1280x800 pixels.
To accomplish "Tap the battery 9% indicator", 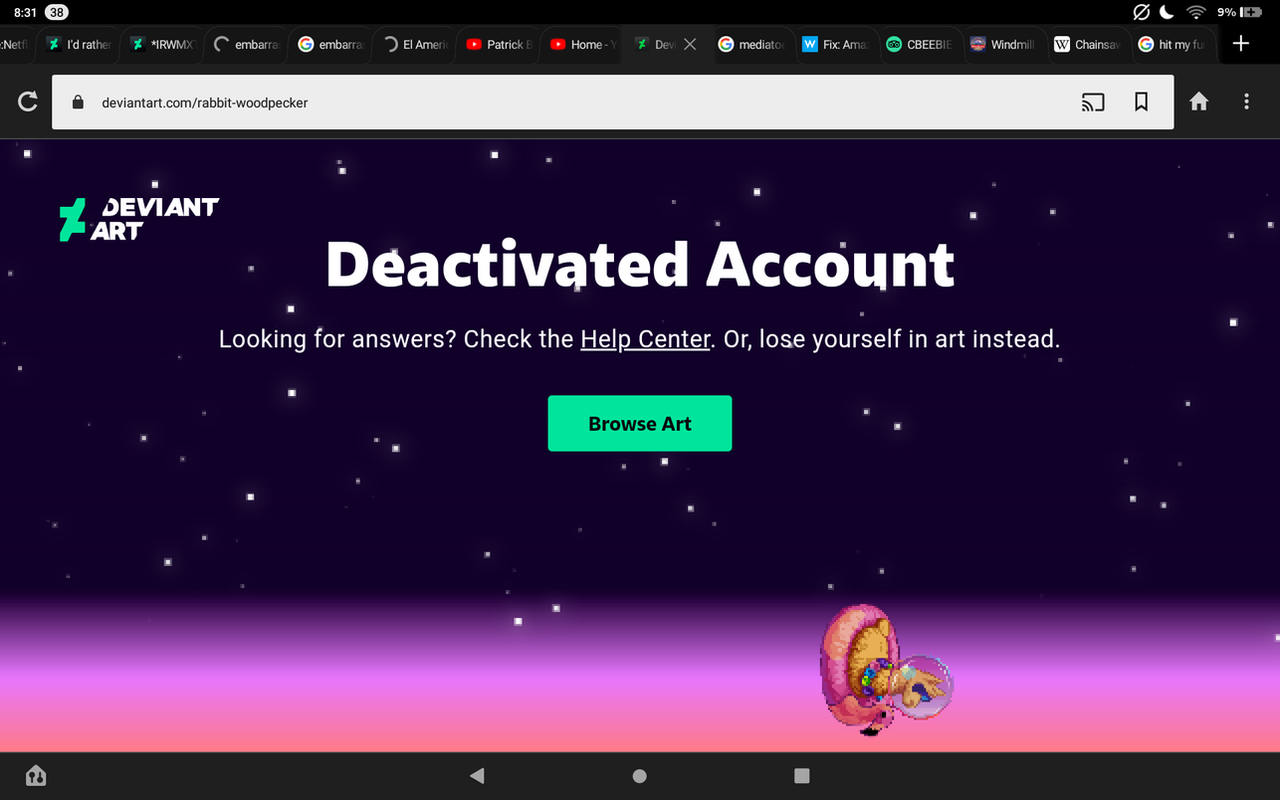I will pyautogui.click(x=1240, y=12).
